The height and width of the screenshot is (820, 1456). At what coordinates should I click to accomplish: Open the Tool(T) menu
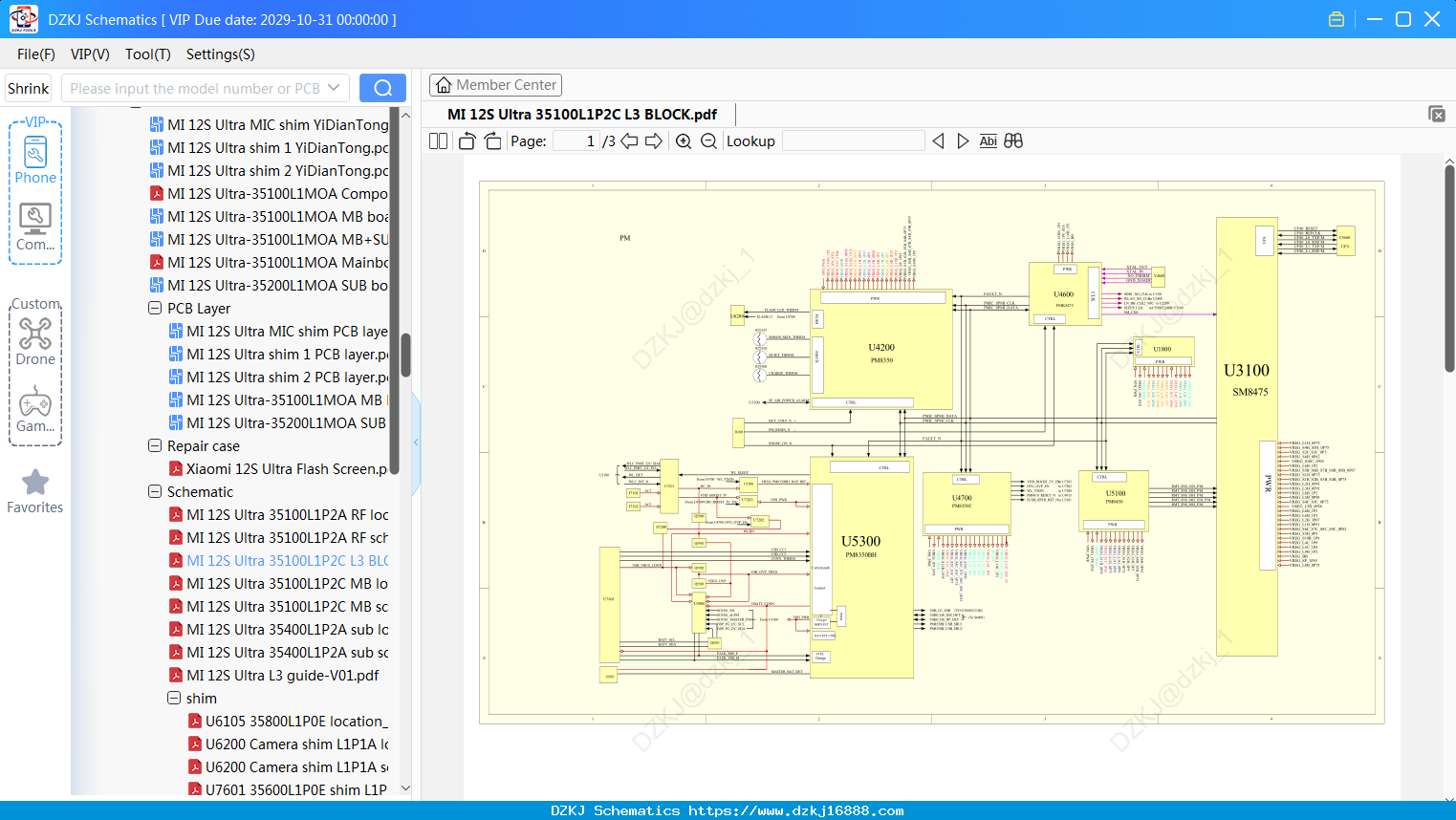coord(148,54)
